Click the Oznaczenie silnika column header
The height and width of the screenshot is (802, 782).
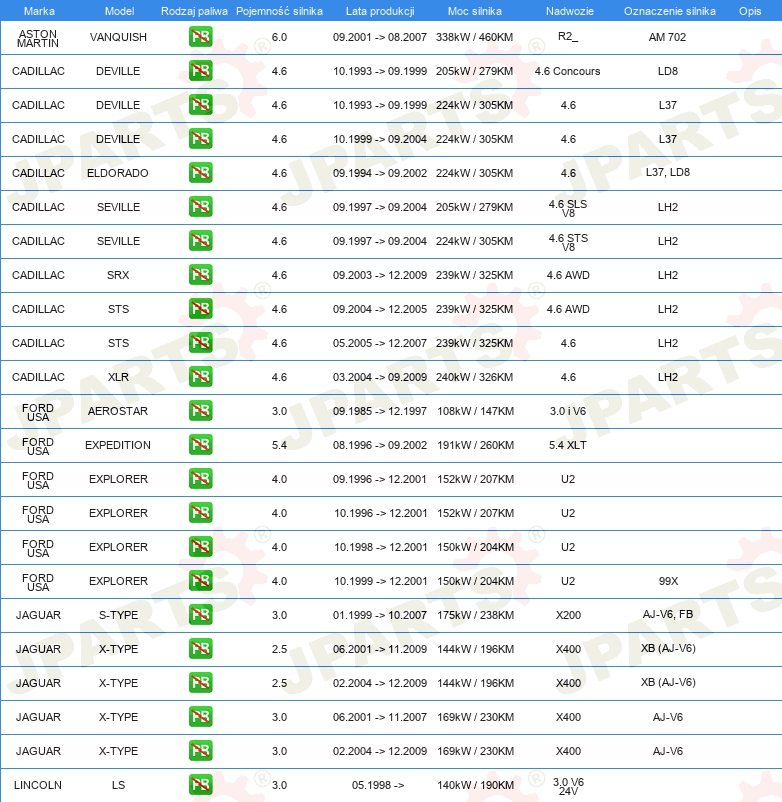click(x=669, y=11)
